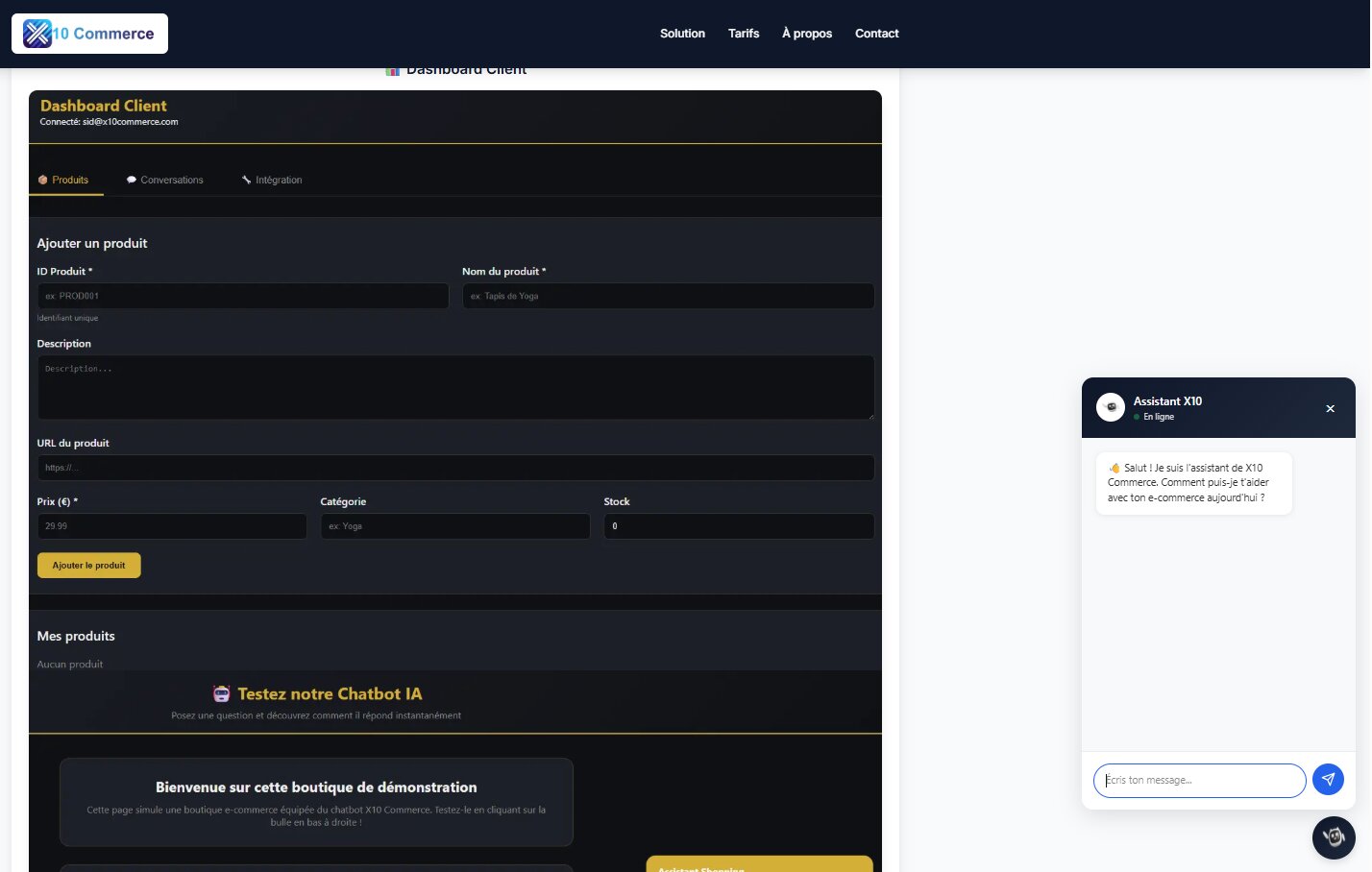Open the Solution menu item

[x=682, y=34]
